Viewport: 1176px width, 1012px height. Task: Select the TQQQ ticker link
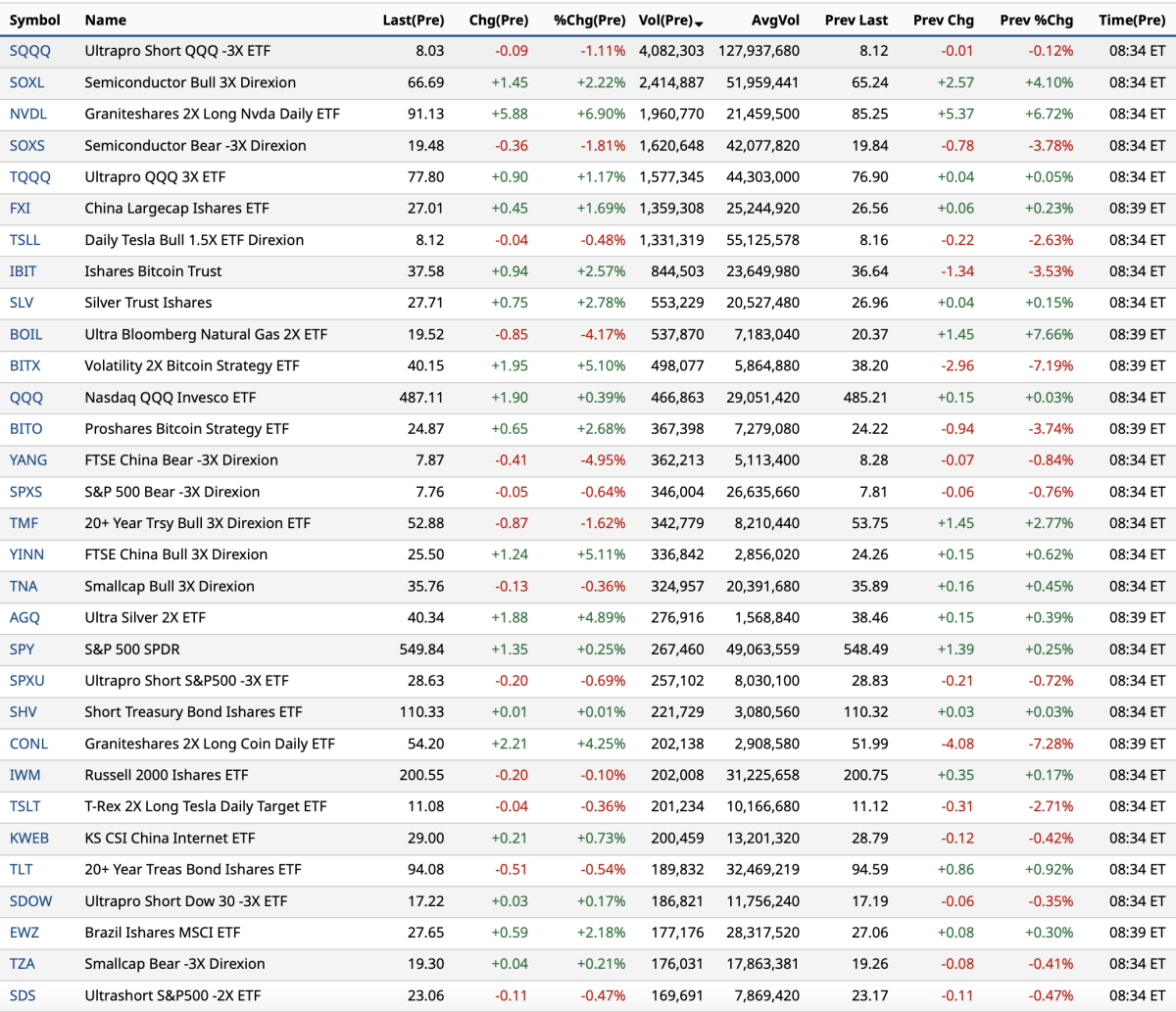click(29, 177)
